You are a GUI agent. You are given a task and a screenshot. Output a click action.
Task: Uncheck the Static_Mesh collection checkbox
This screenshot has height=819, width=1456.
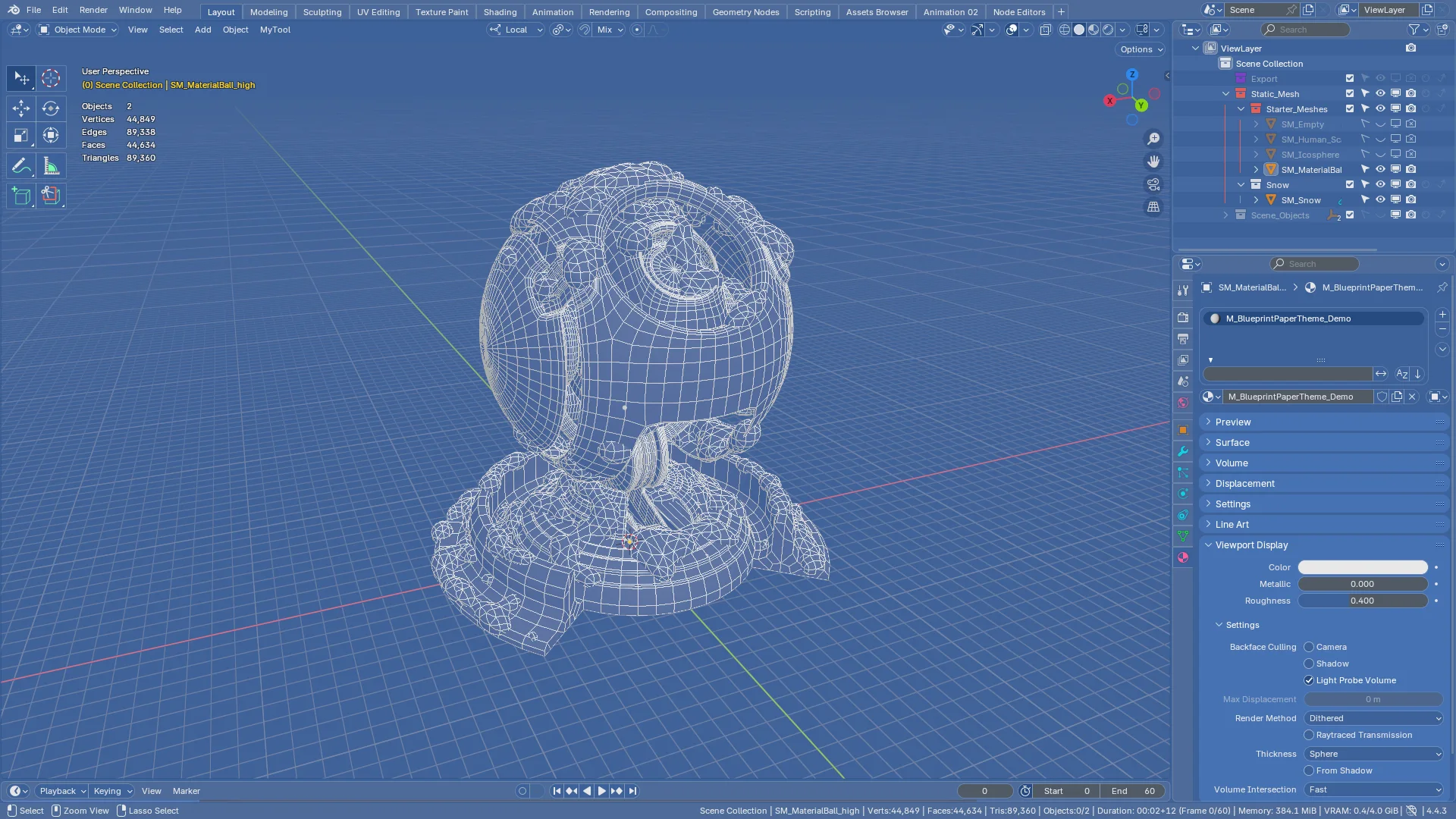1350,93
